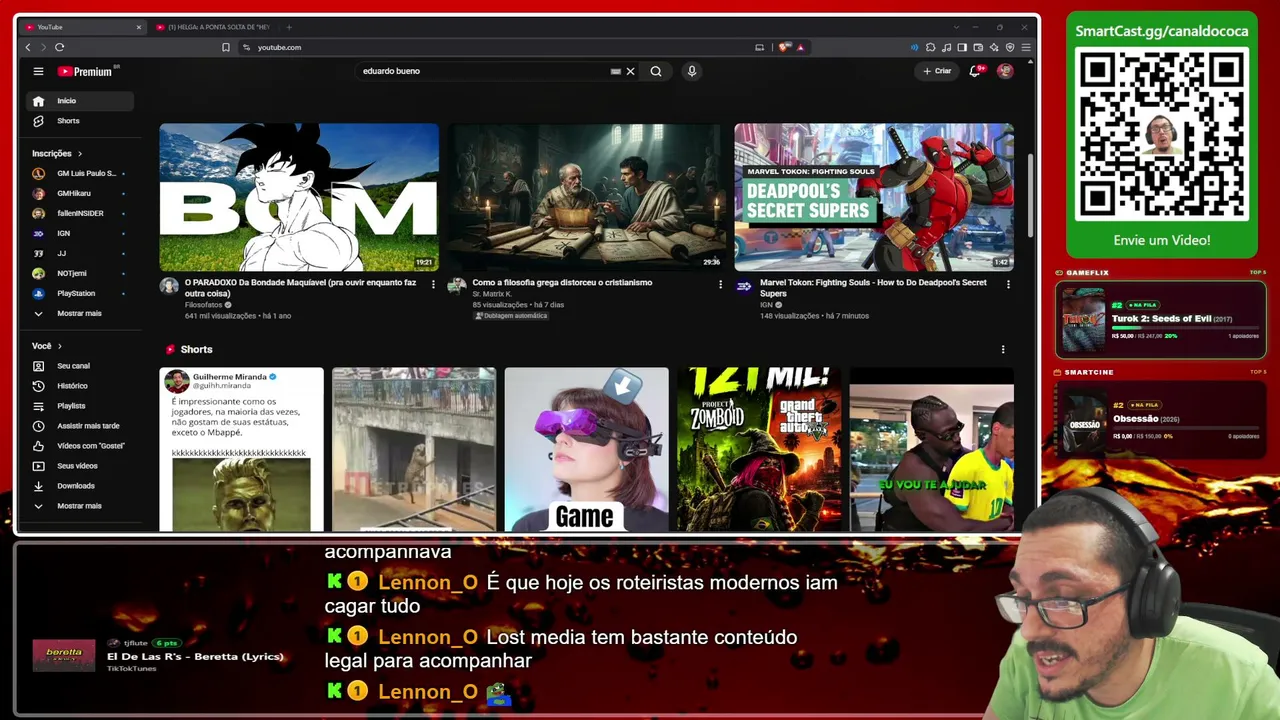Viewport: 1280px width, 720px height.
Task: Open options for the filosofia grega video
Action: pos(720,284)
